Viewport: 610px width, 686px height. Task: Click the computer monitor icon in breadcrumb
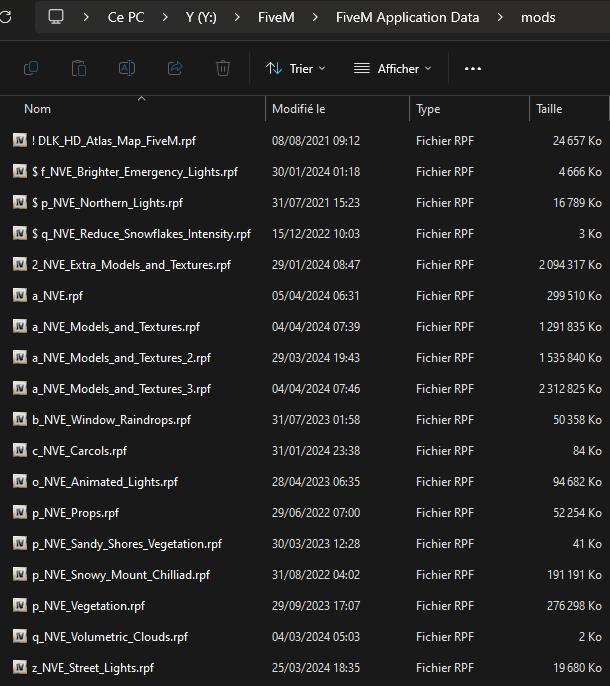[56, 17]
